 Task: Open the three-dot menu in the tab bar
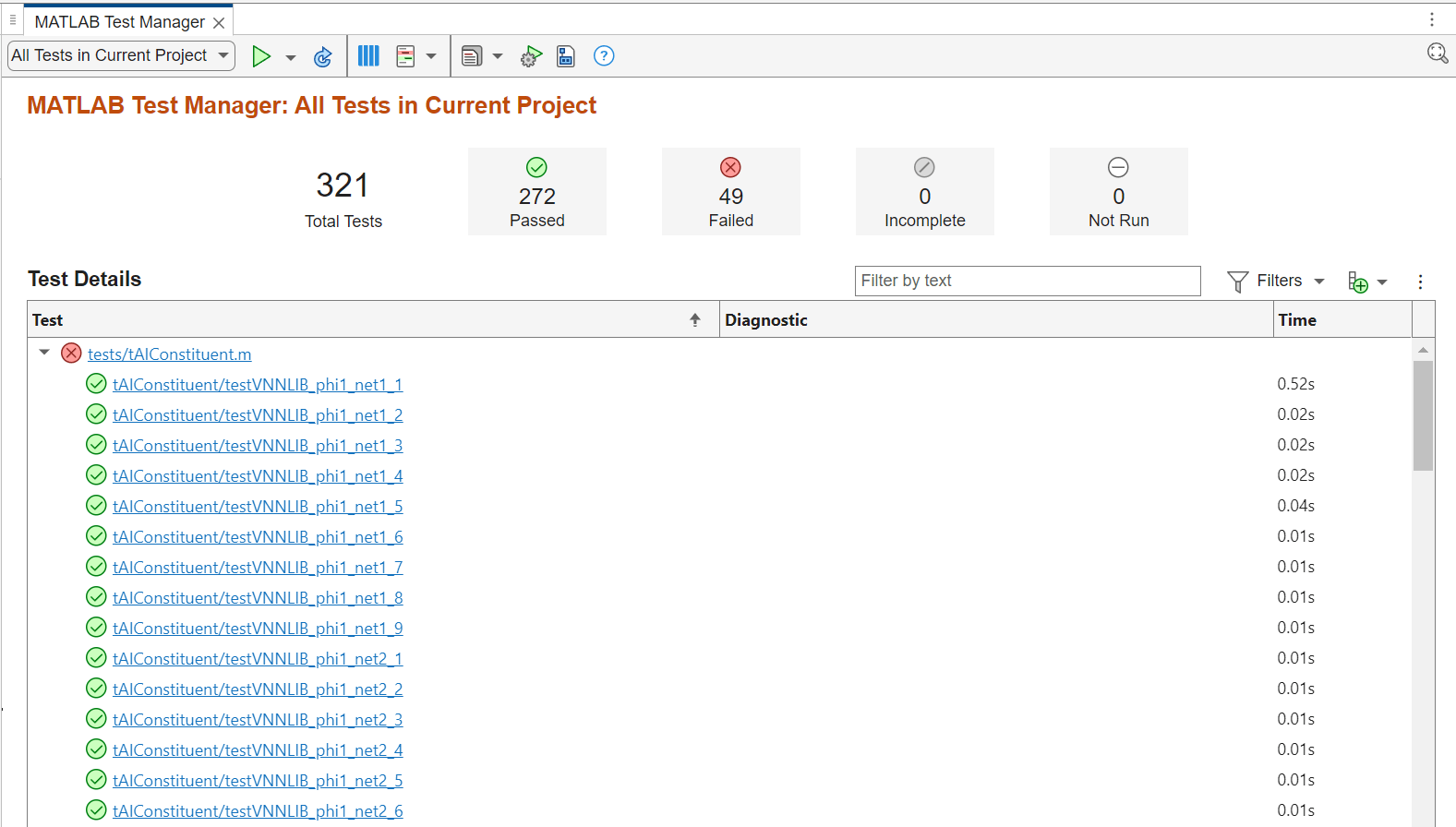(x=1432, y=19)
